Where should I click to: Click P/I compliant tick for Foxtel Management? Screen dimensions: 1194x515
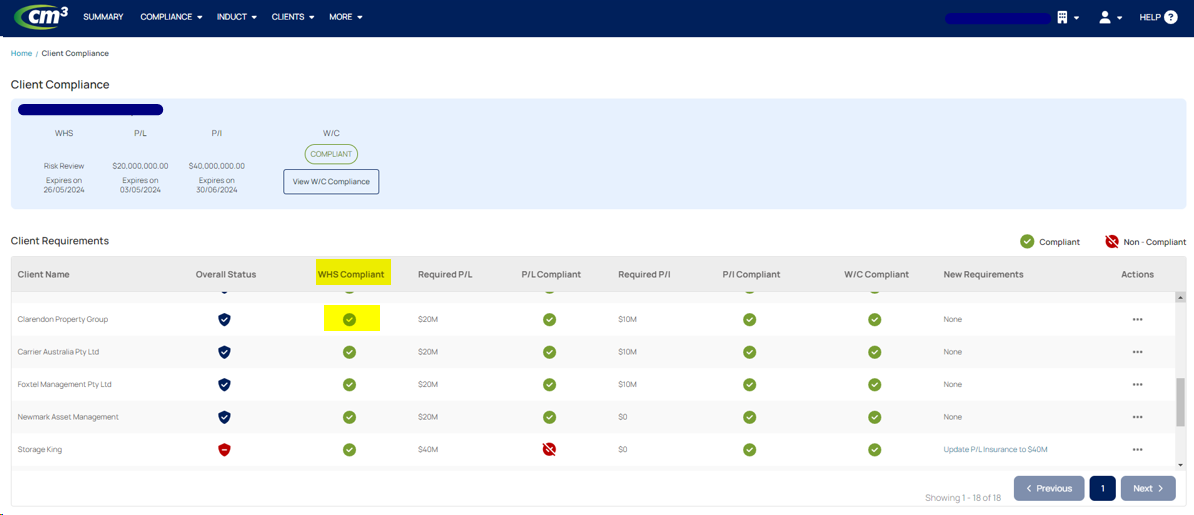point(750,385)
